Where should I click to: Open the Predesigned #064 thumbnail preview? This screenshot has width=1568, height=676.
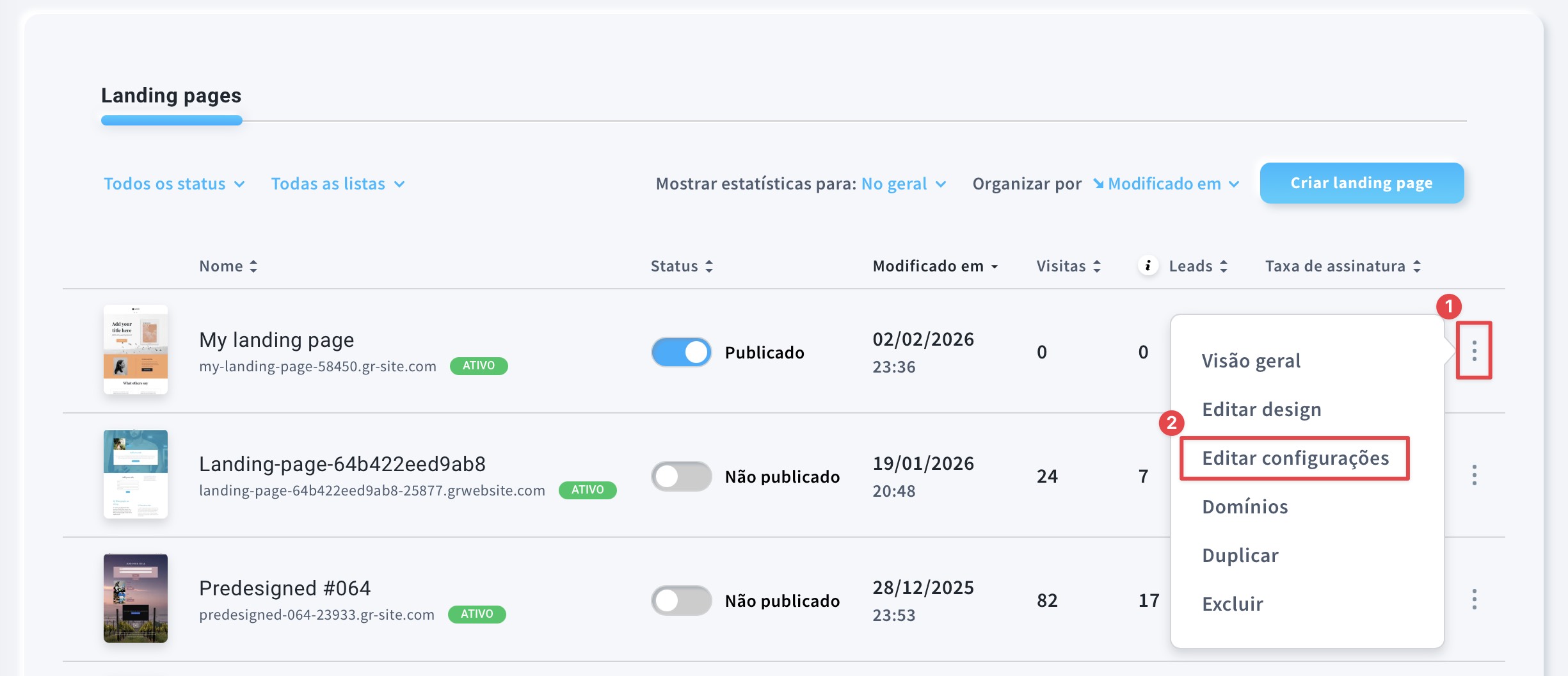coord(136,598)
